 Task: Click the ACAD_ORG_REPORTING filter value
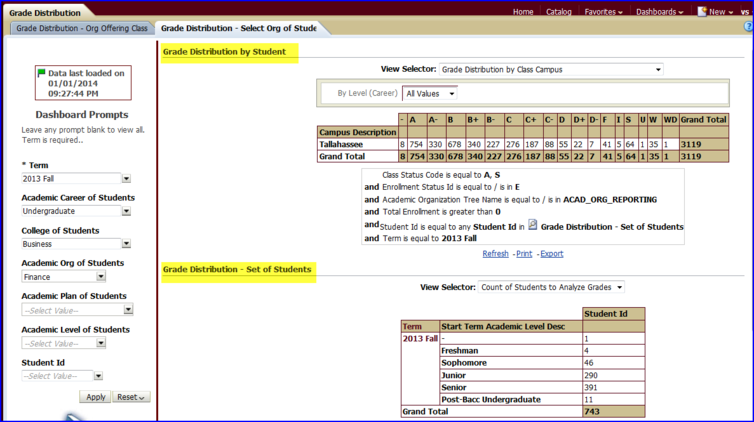coord(610,199)
